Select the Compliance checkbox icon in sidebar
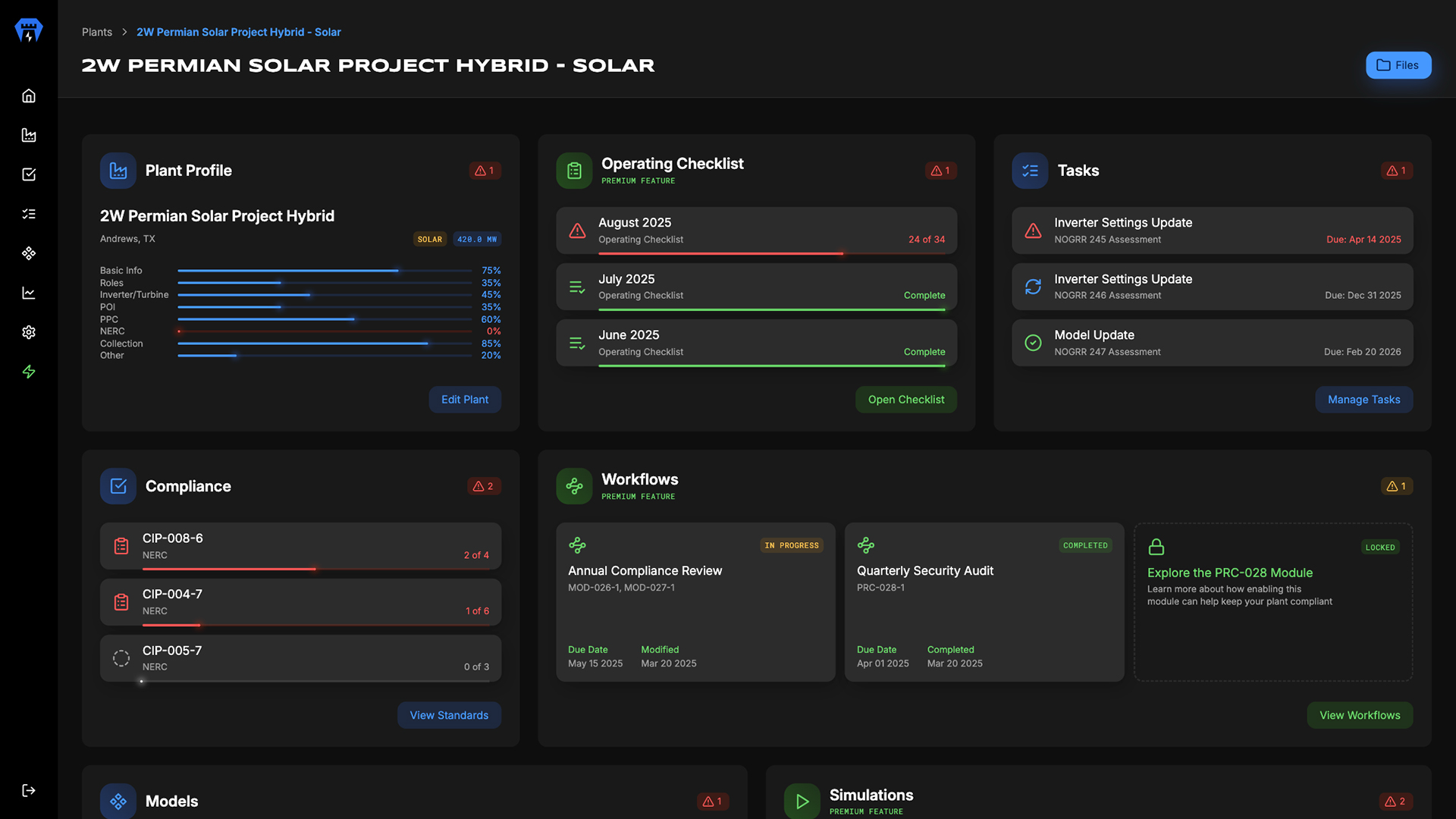The width and height of the screenshot is (1456, 819). coord(29,174)
